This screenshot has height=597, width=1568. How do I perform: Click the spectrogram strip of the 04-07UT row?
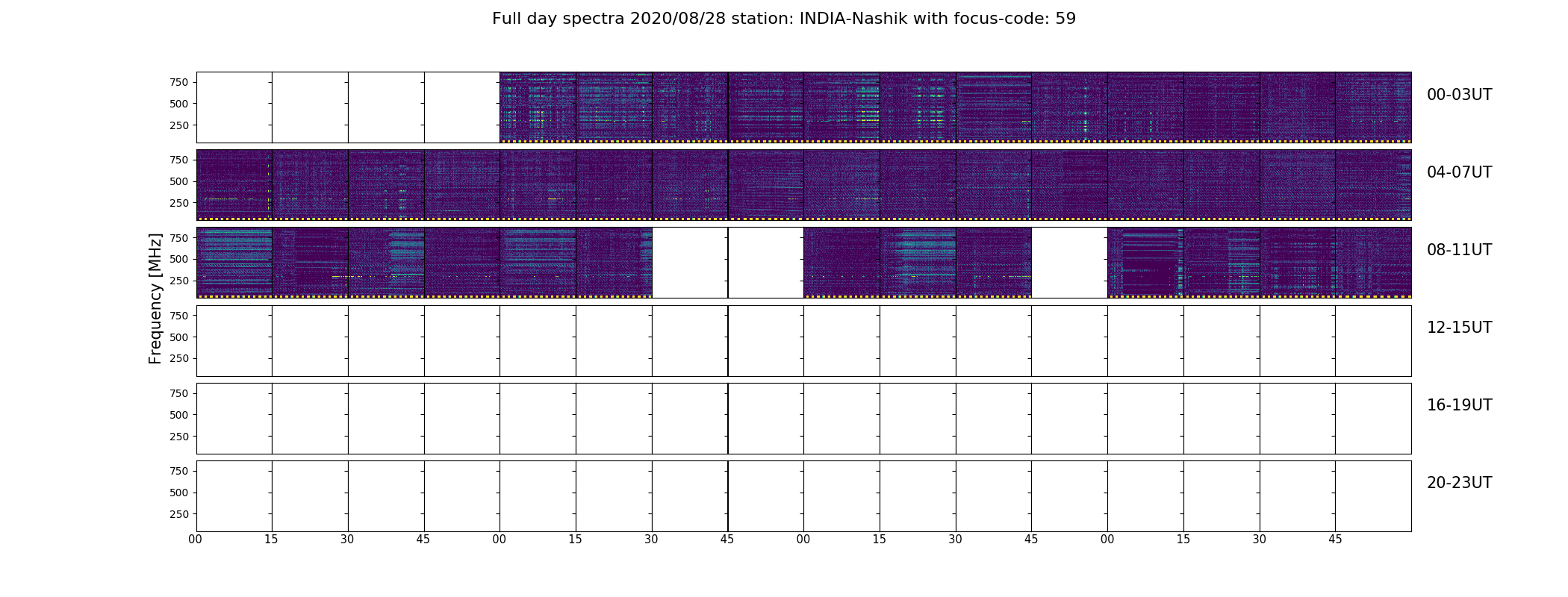click(804, 185)
